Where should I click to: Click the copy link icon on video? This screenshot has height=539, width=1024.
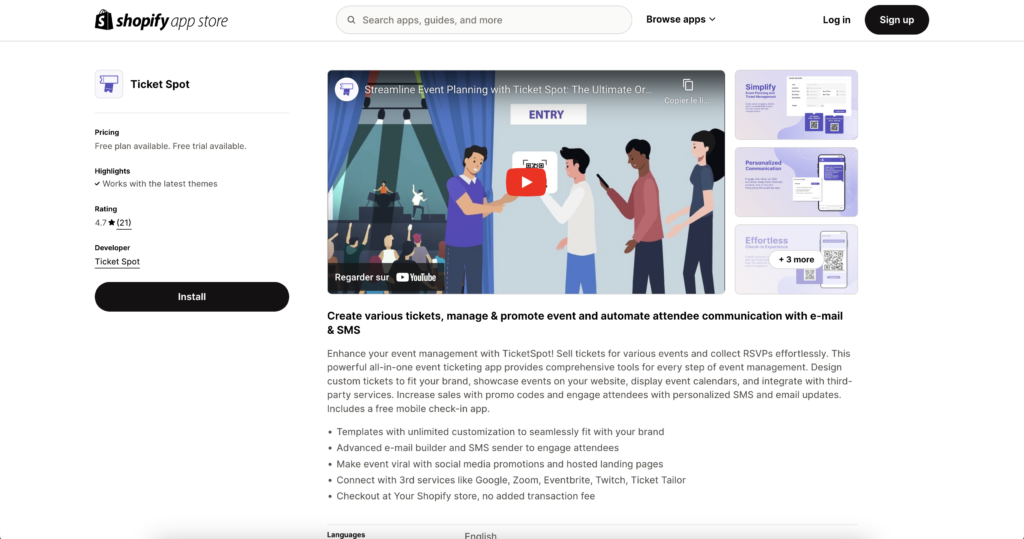688,85
